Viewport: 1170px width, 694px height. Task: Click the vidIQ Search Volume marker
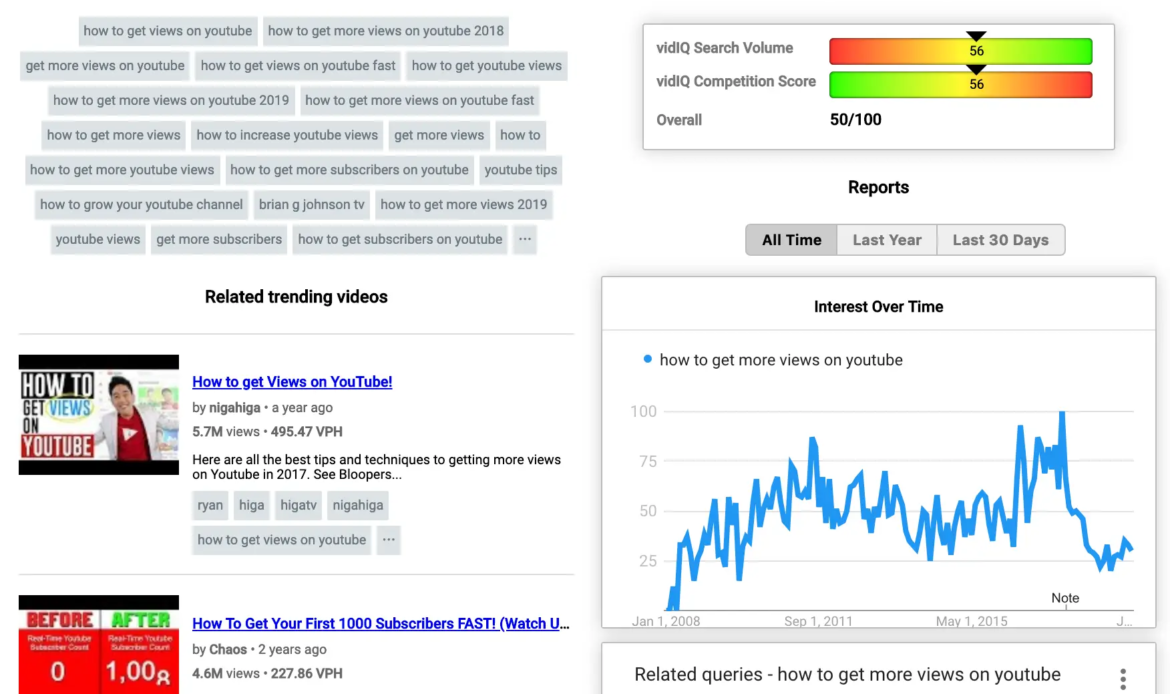pyautogui.click(x=976, y=36)
